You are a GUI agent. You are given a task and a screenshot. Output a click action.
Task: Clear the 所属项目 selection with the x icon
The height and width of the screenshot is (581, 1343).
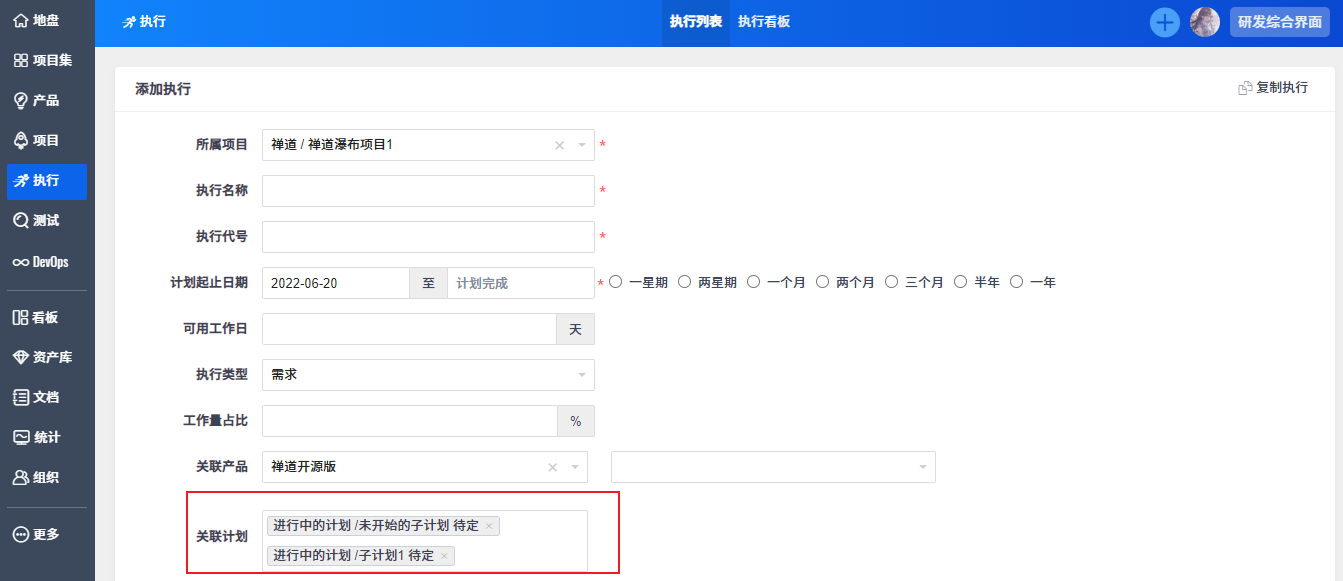[x=559, y=145]
